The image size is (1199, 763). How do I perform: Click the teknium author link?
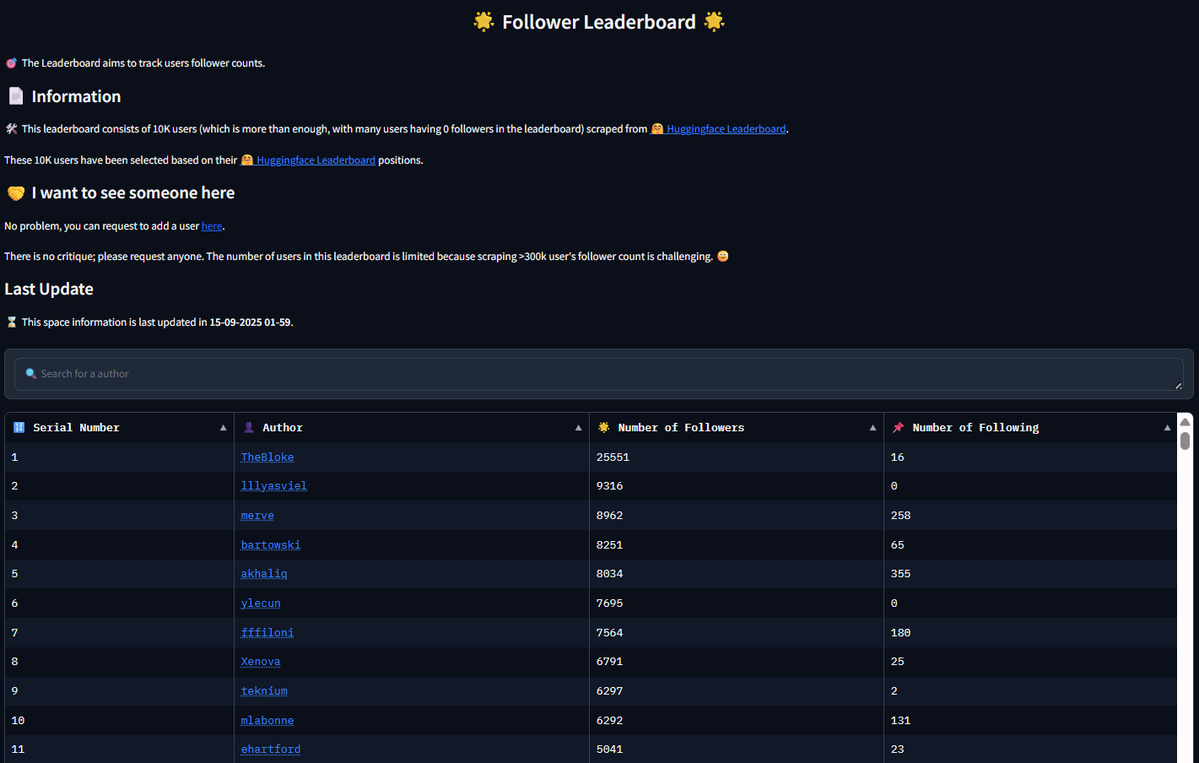[264, 691]
